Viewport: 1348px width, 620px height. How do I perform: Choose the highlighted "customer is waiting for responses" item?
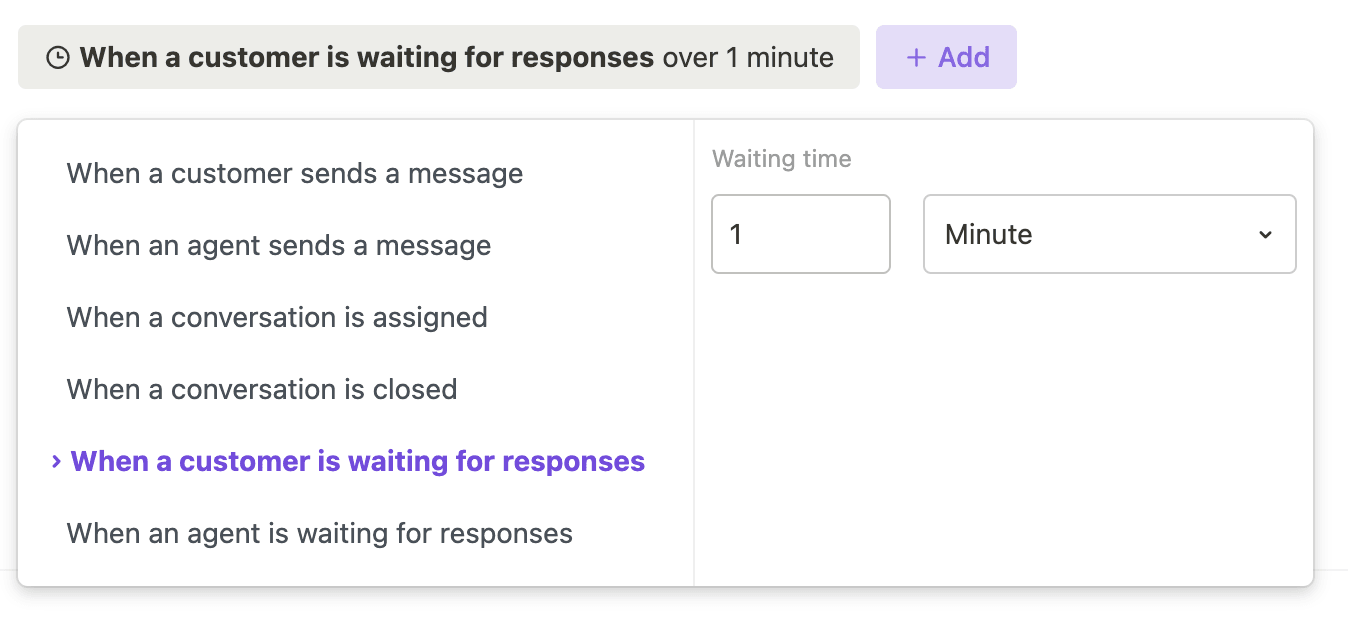(358, 462)
